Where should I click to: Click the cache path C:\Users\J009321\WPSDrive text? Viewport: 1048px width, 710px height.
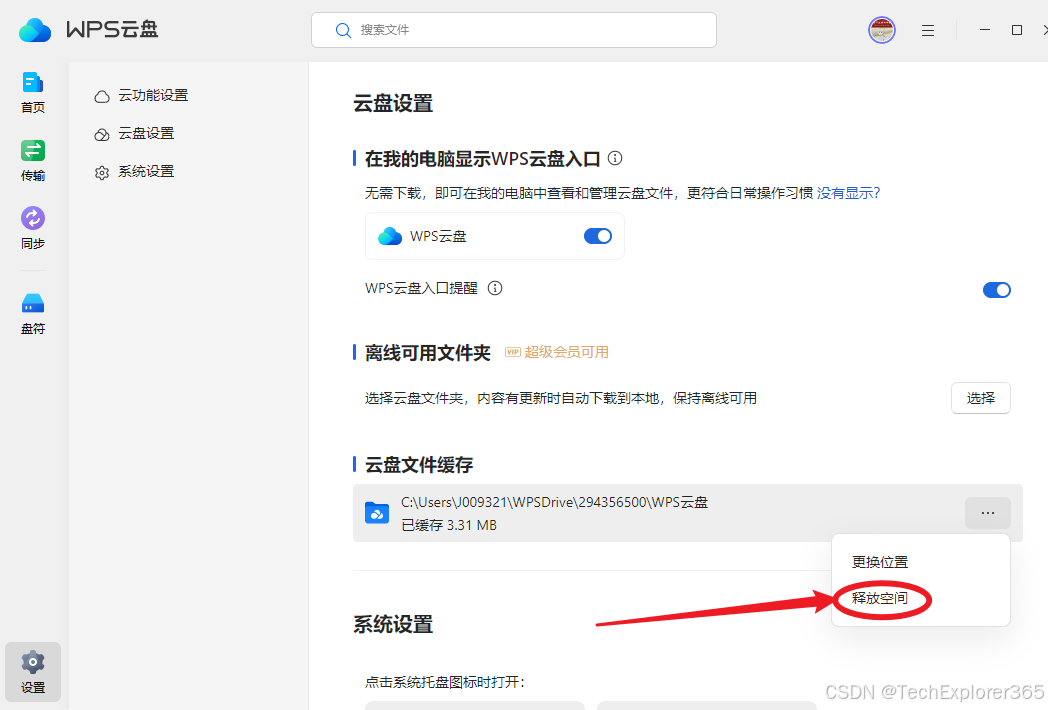(554, 502)
